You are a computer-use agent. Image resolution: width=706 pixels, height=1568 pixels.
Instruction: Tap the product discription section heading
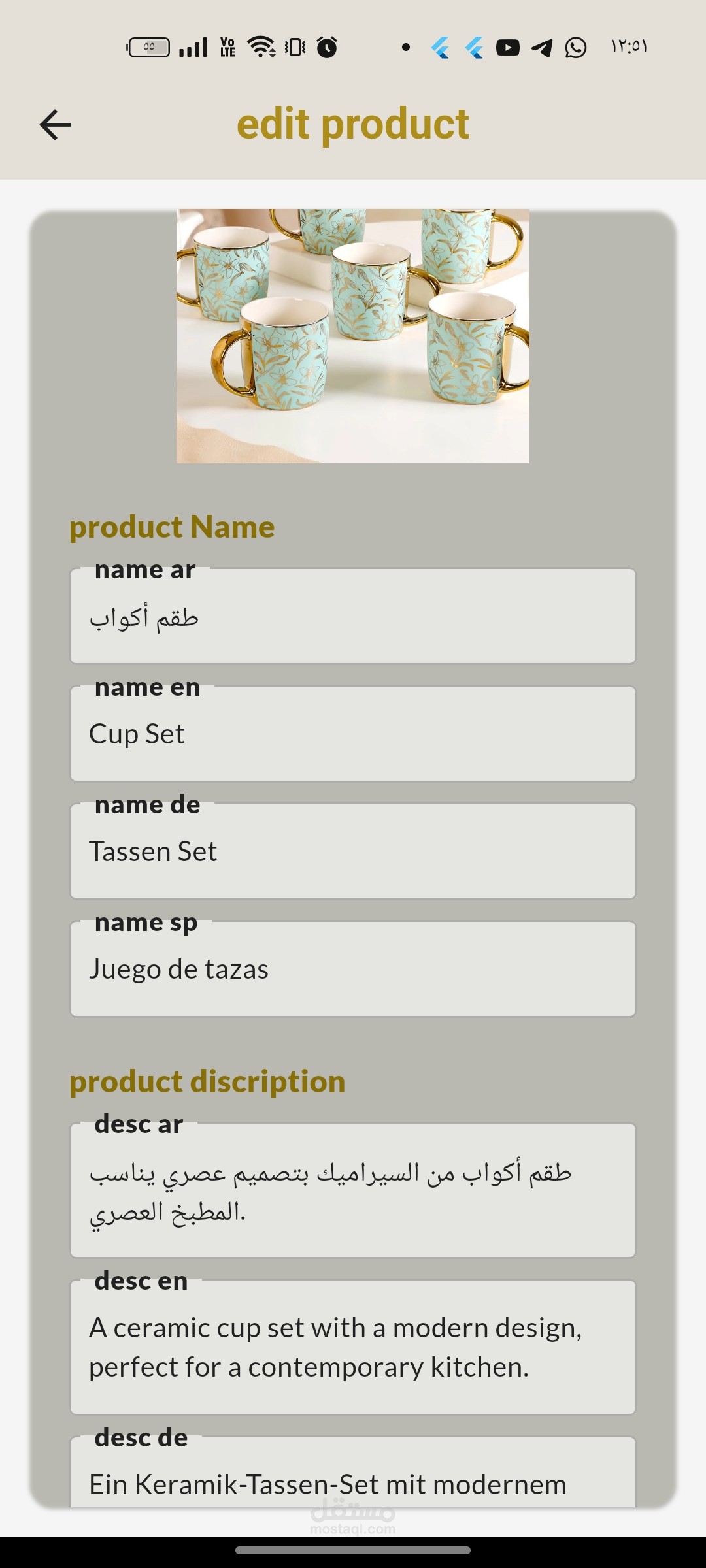(207, 1082)
